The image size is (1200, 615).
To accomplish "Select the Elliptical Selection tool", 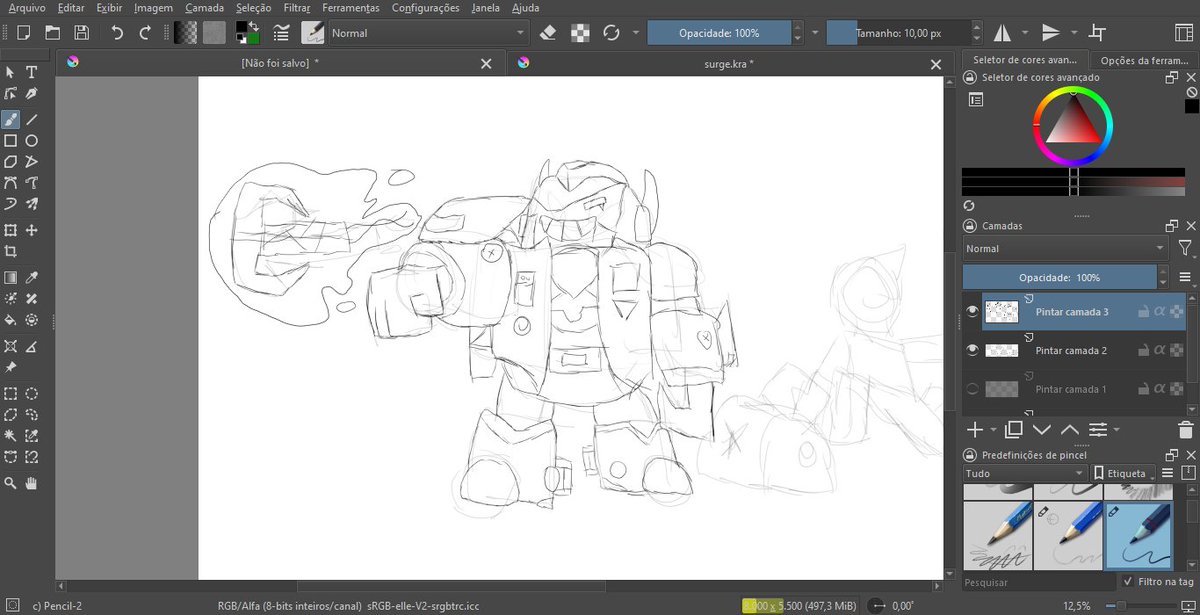I will pos(32,393).
